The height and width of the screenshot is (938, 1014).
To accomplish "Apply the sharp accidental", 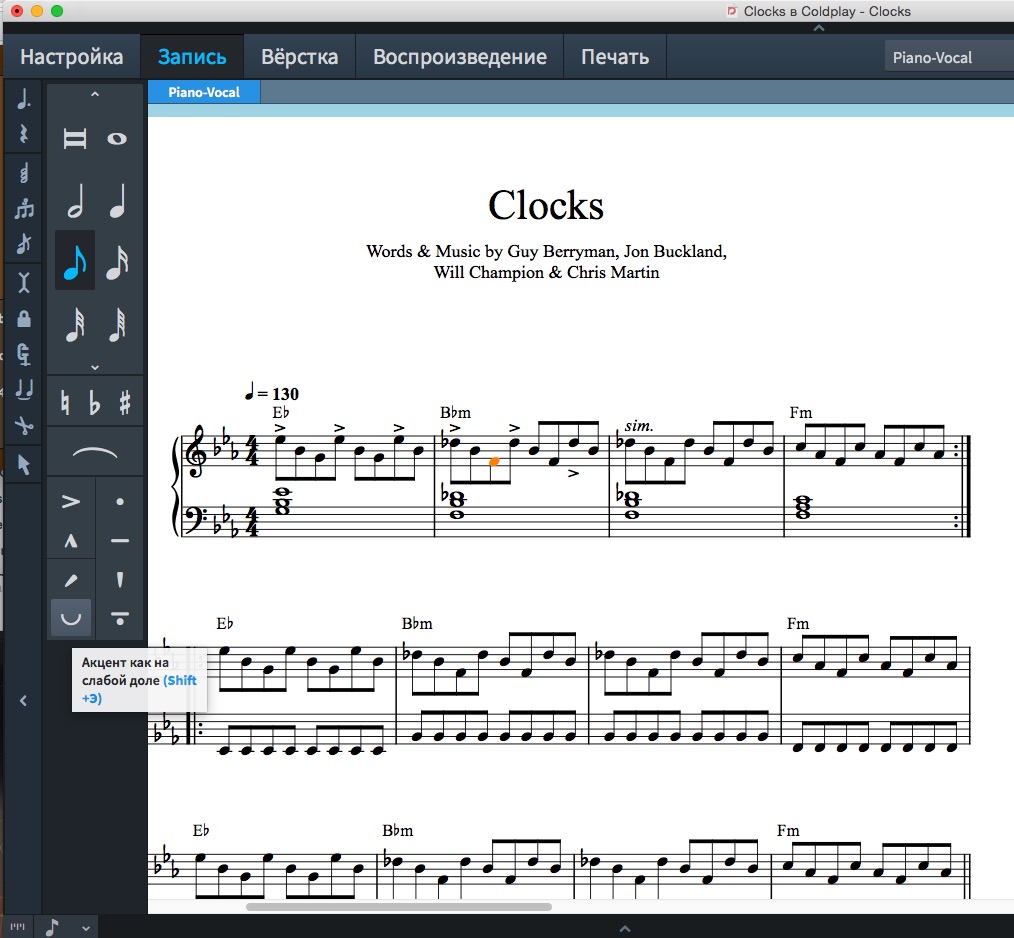I will [125, 402].
